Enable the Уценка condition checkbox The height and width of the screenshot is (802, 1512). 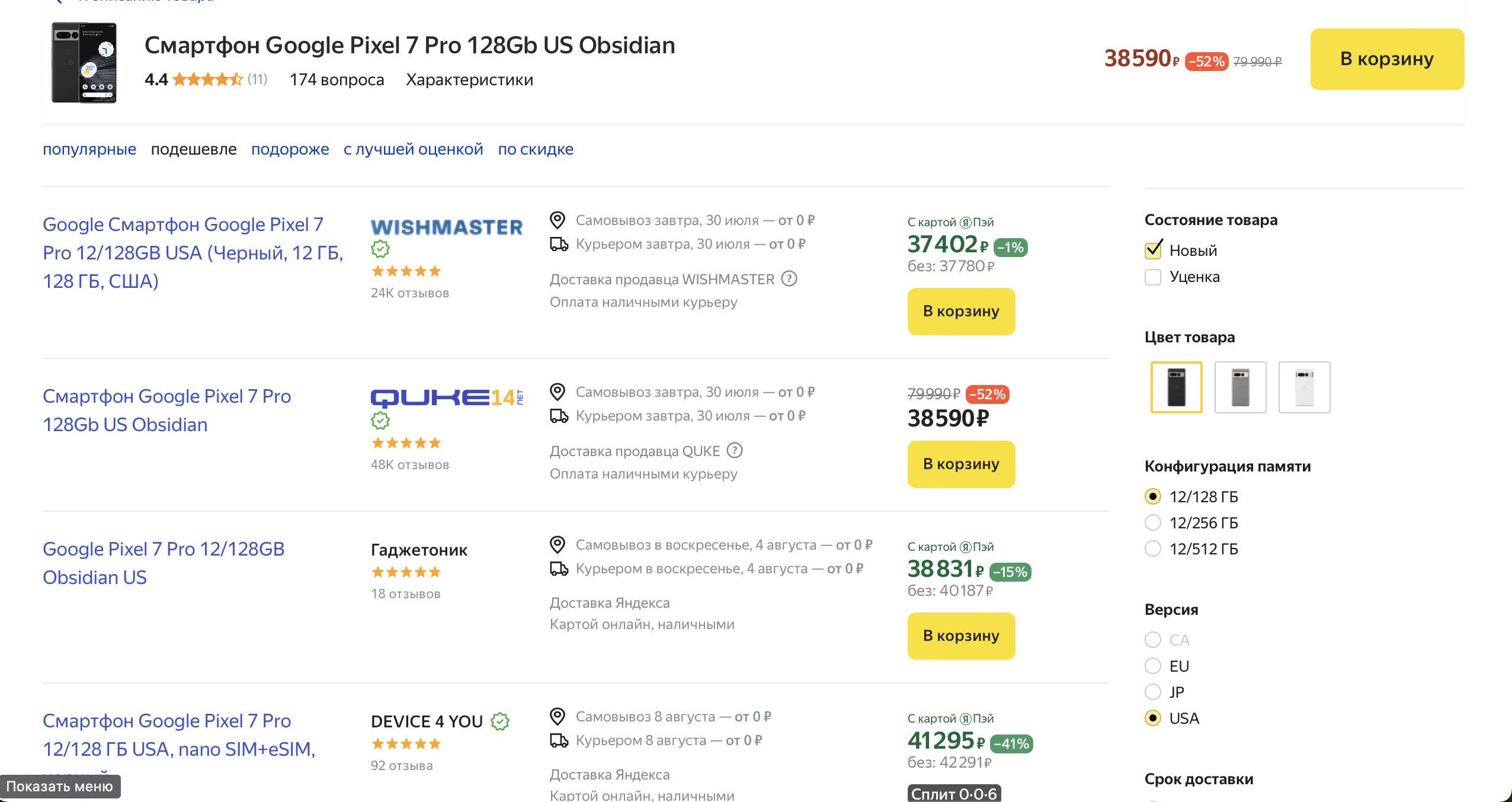pyautogui.click(x=1153, y=277)
